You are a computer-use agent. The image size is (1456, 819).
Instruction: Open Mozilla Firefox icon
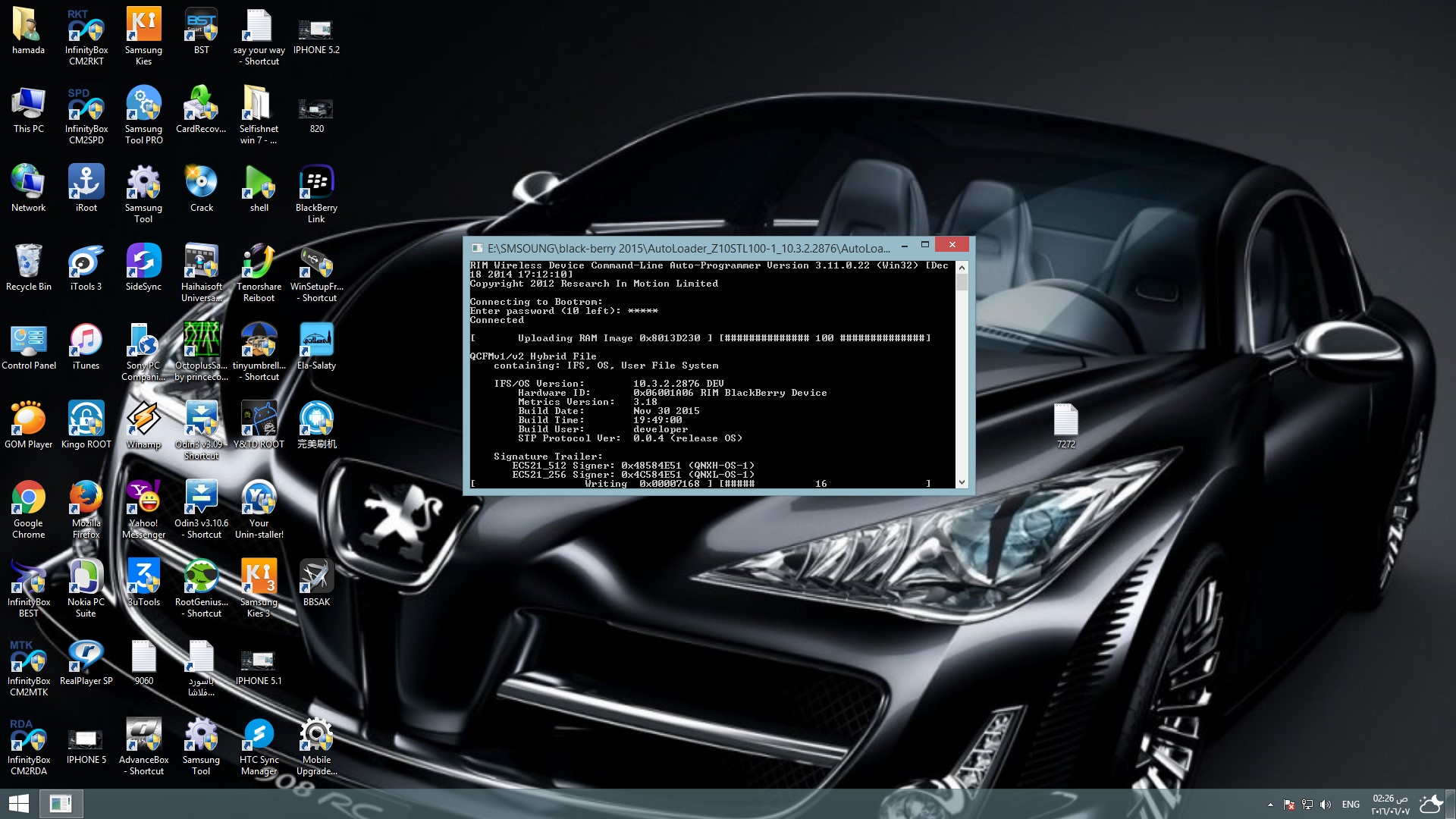86,510
